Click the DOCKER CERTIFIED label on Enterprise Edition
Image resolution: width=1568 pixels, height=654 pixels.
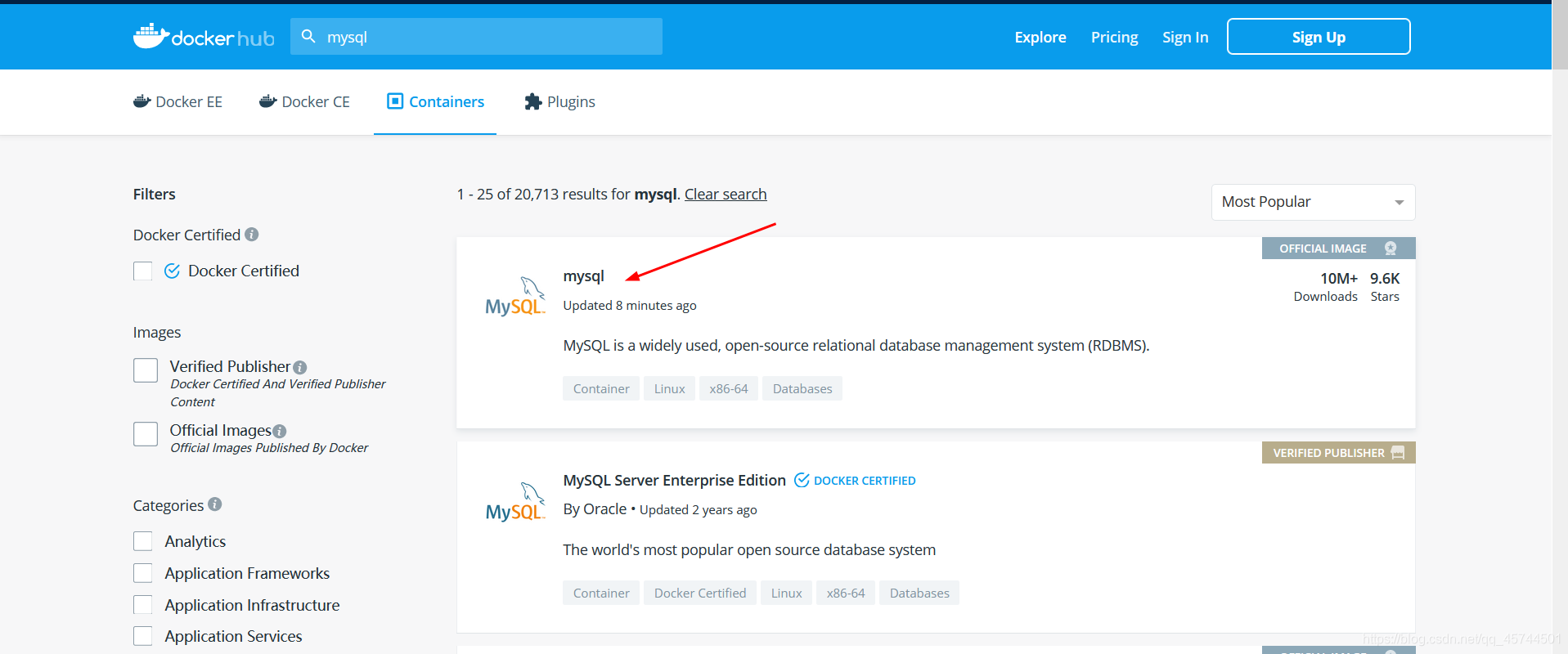coord(865,481)
